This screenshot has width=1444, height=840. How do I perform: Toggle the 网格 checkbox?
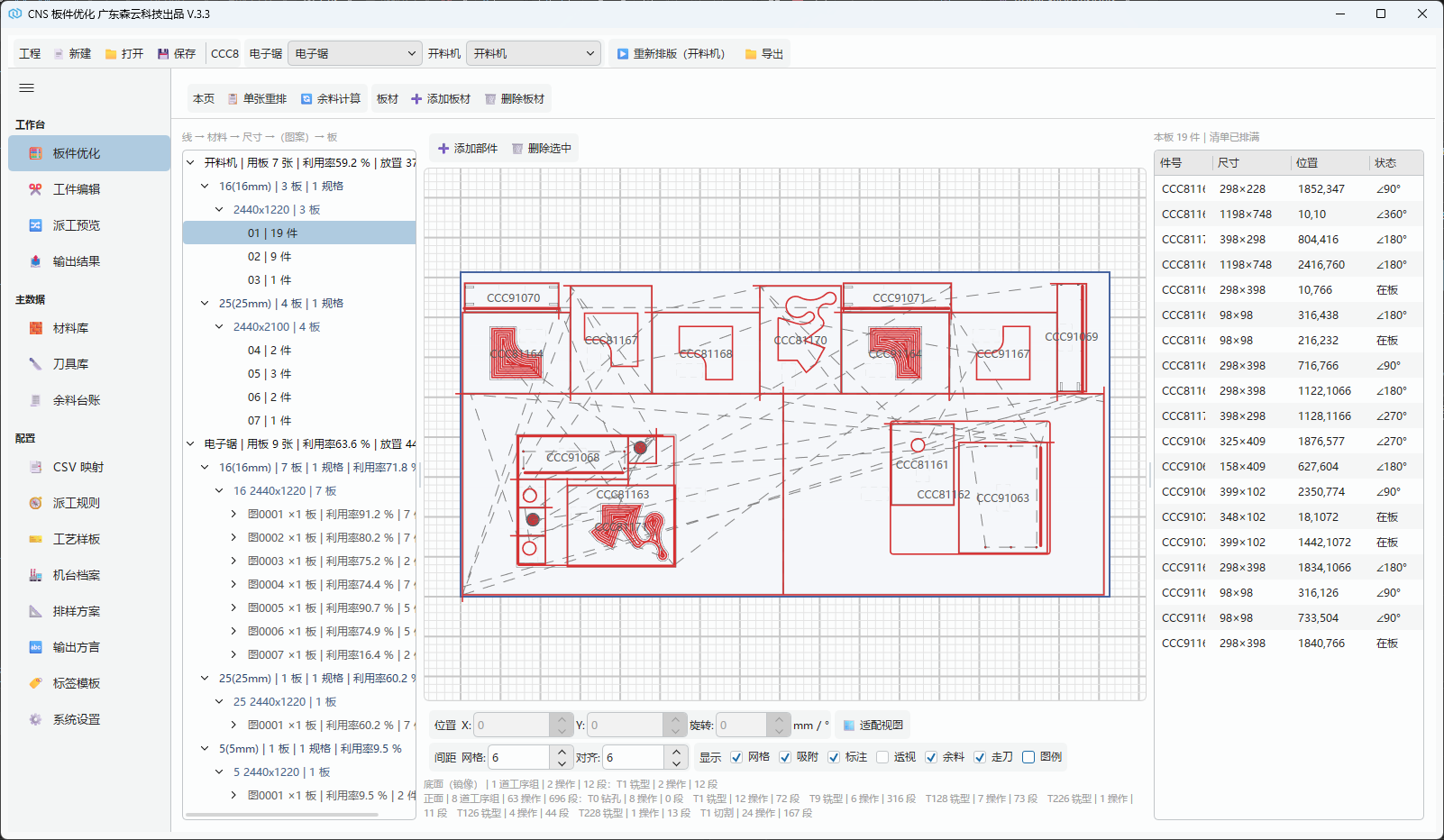point(736,757)
